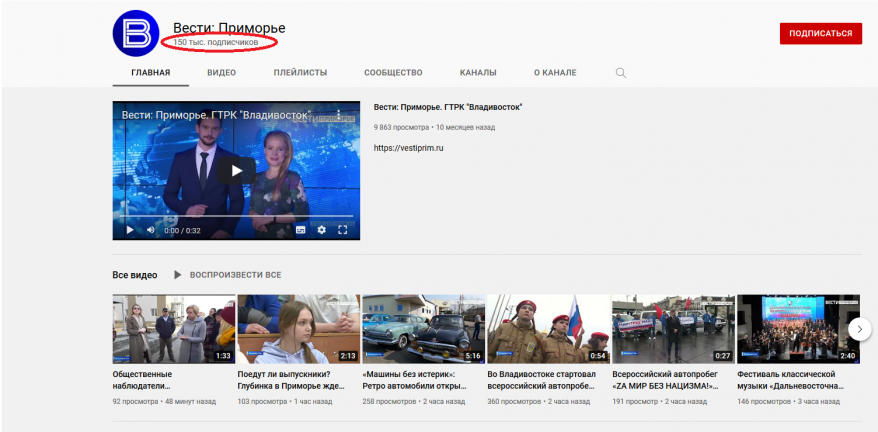The width and height of the screenshot is (878, 432).
Task: Open the 0:54 video thumbnail
Action: pyautogui.click(x=548, y=329)
